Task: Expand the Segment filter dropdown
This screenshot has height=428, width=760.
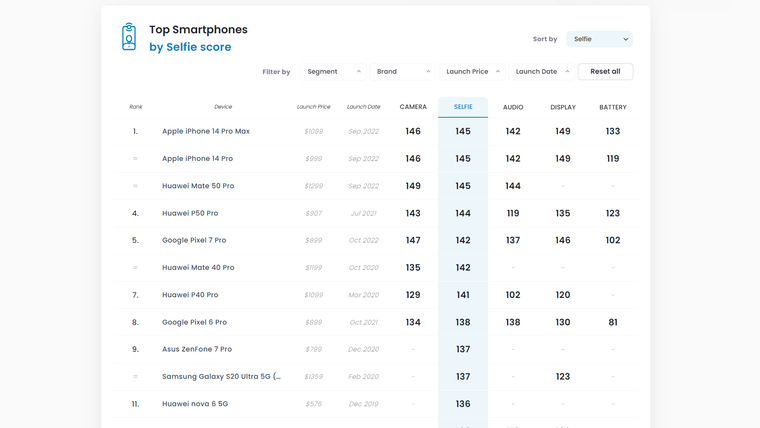Action: tap(335, 72)
